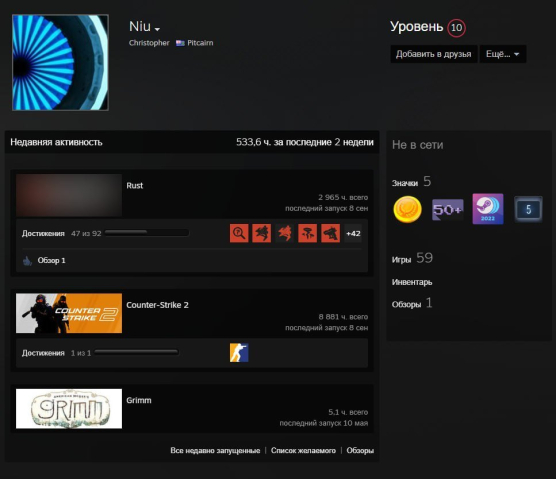
Task: Open the Обзоры link below recent games
Action: (x=360, y=450)
